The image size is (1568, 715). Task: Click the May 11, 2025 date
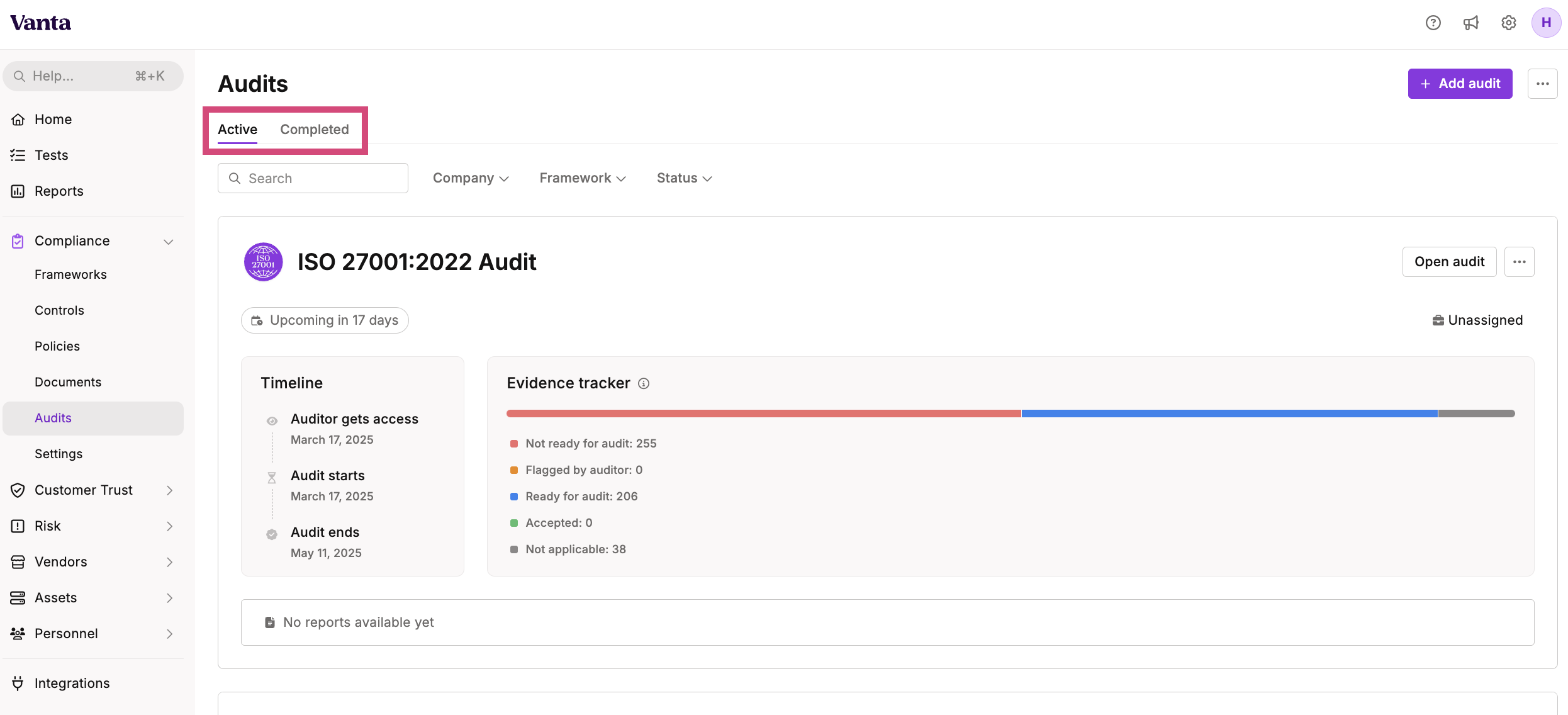click(326, 553)
